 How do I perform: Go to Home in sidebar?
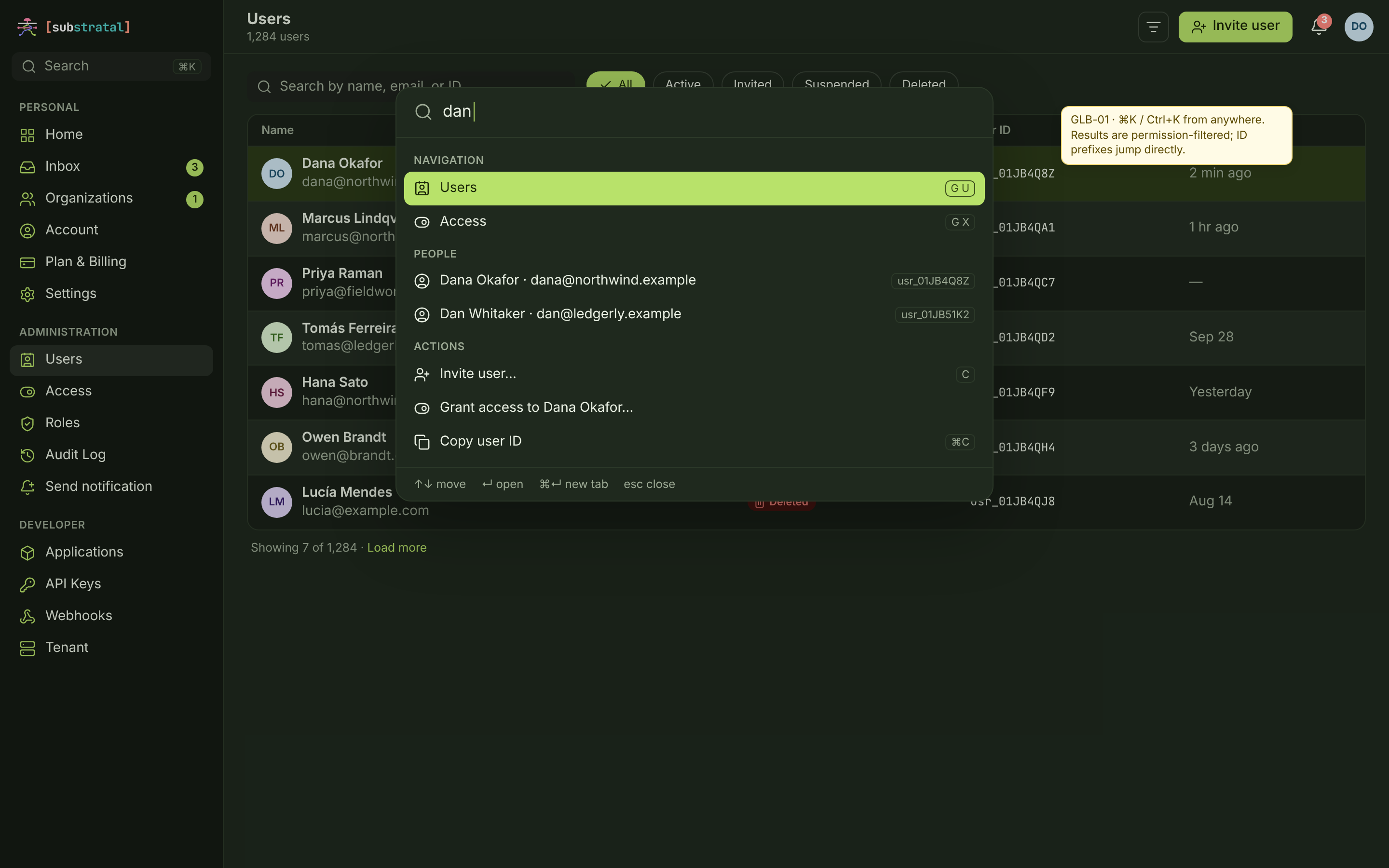click(x=111, y=135)
